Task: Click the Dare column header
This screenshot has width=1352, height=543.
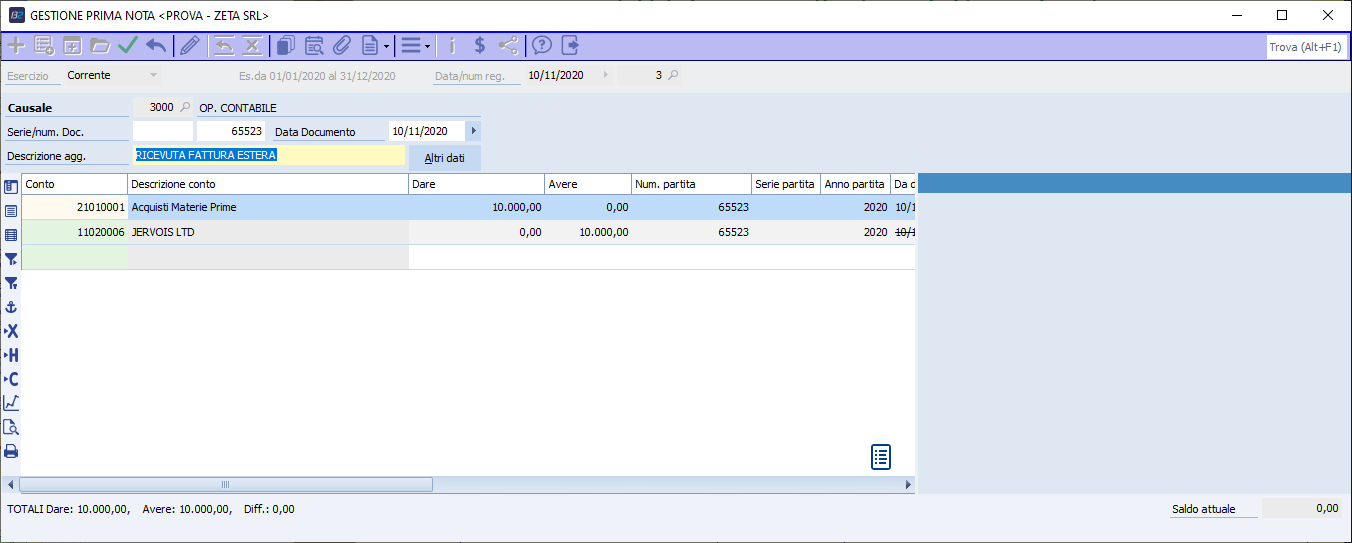Action: click(476, 184)
